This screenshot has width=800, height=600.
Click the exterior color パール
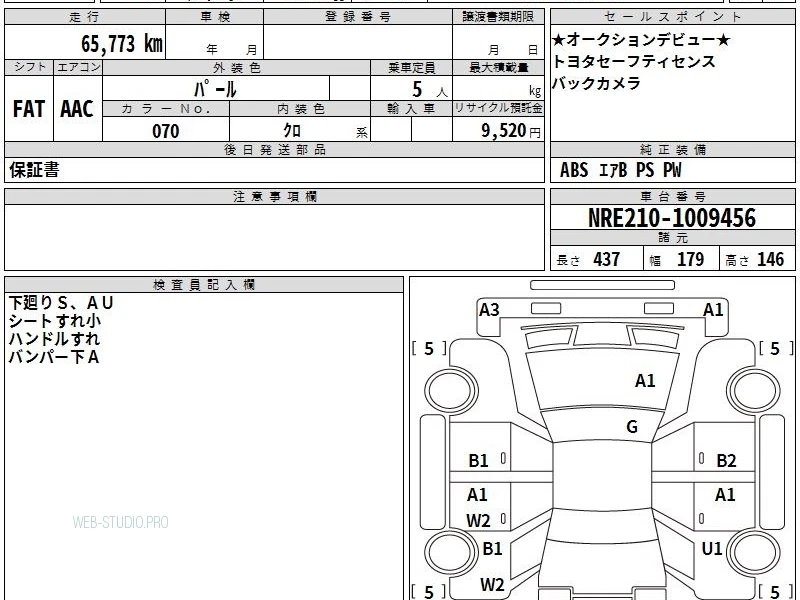pos(215,89)
